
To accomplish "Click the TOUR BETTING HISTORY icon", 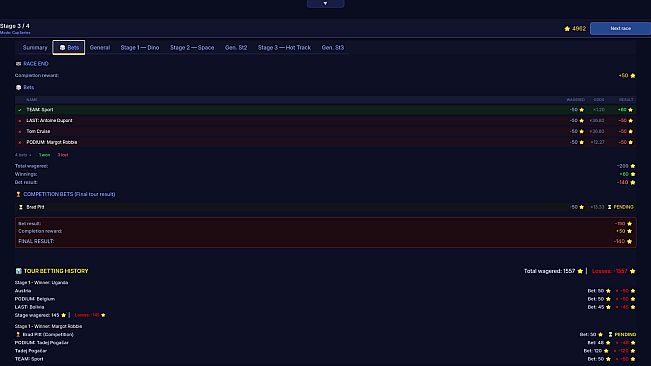I will pyautogui.click(x=18, y=271).
